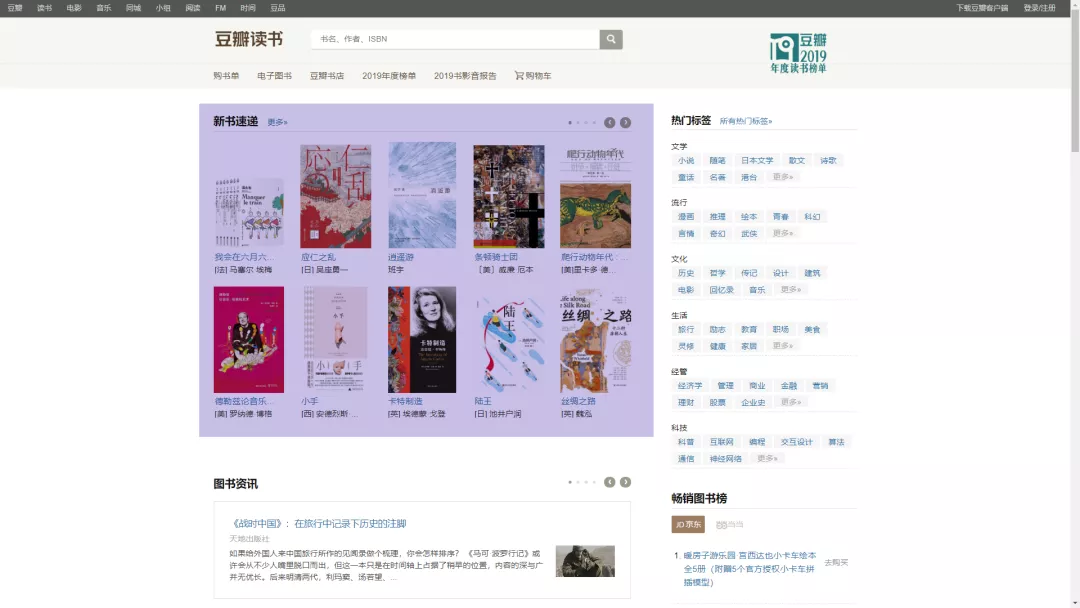Open 豆品 in the top bar
Viewport: 1080px width, 608px height.
278,8
